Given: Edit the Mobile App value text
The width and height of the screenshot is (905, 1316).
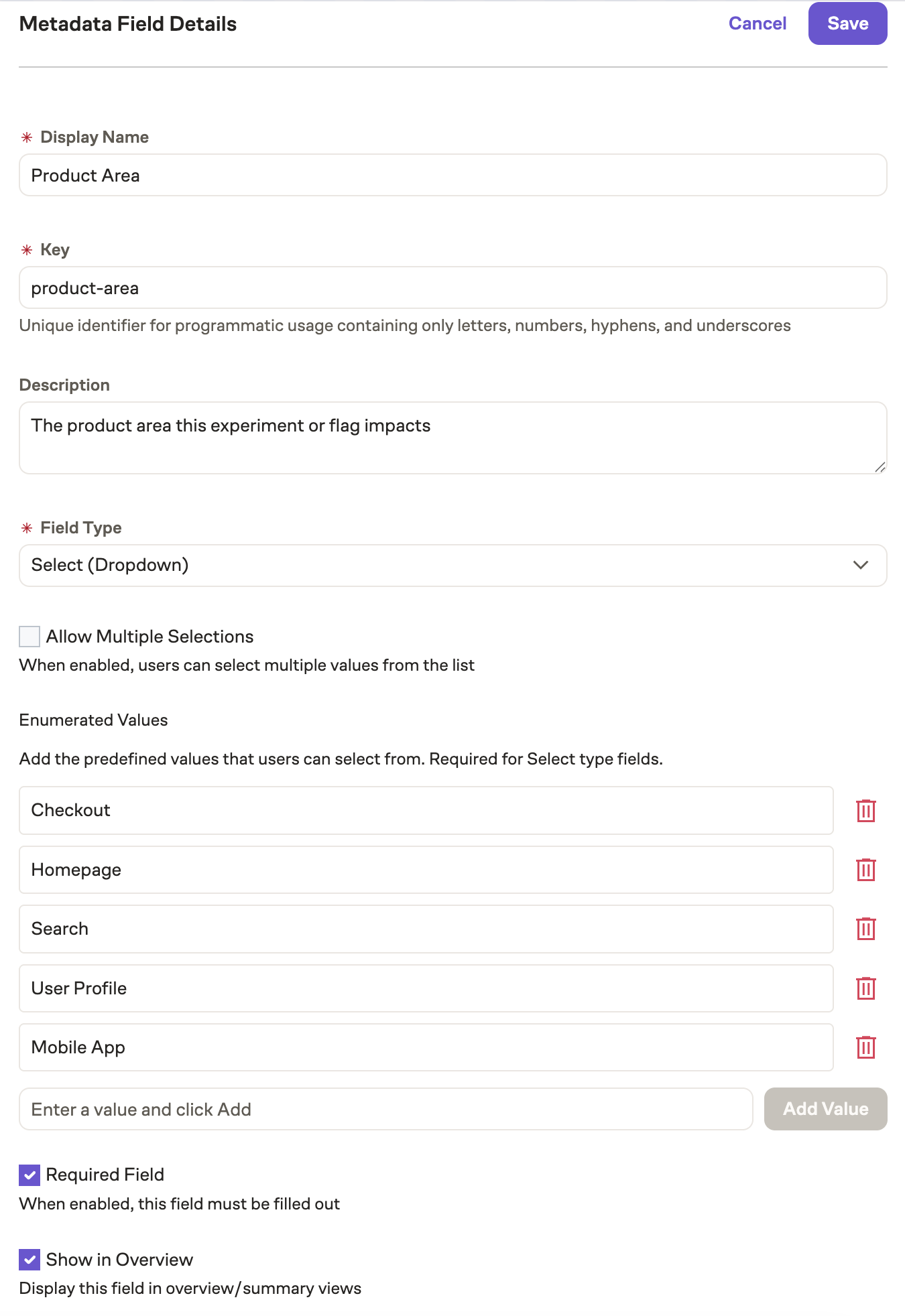Looking at the screenshot, I should (x=426, y=1047).
